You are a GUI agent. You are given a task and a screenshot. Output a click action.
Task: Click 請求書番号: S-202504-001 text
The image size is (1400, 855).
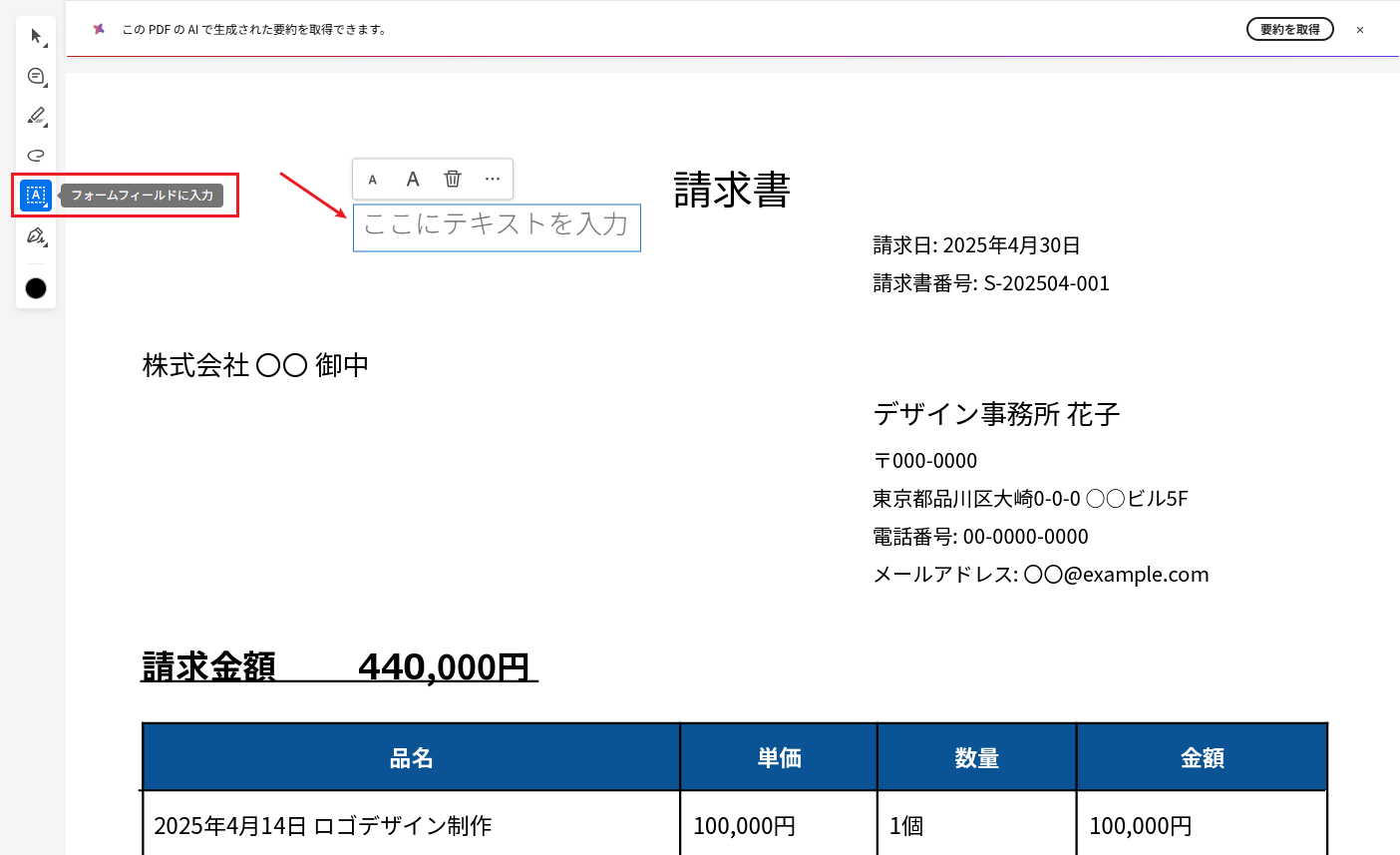point(991,283)
